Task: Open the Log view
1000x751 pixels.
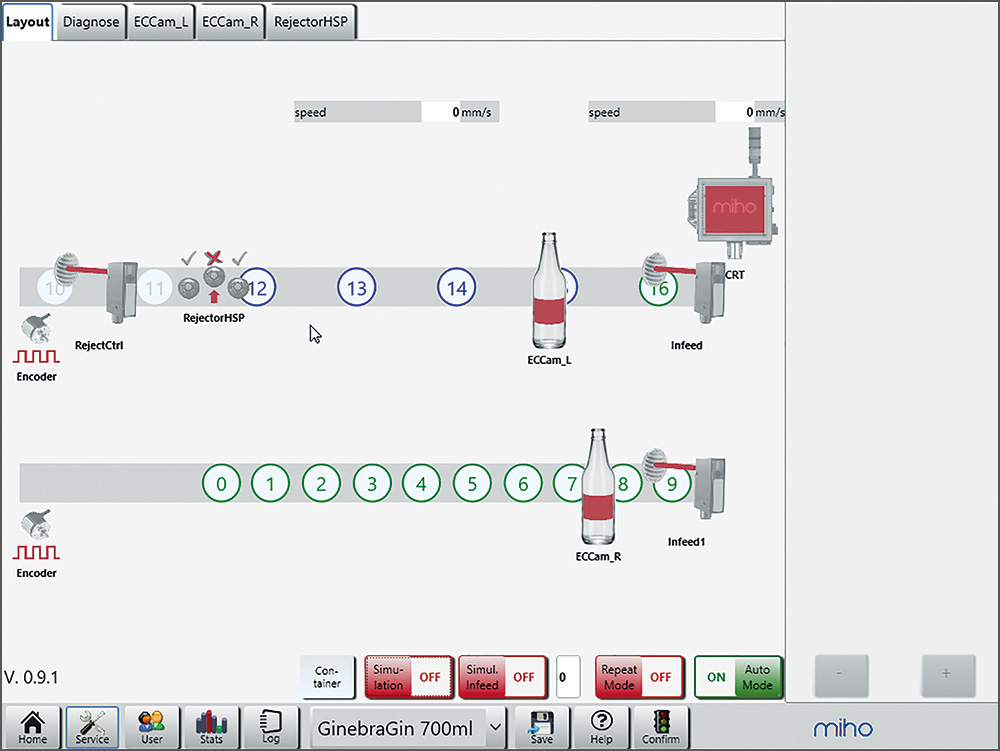Action: 270,727
